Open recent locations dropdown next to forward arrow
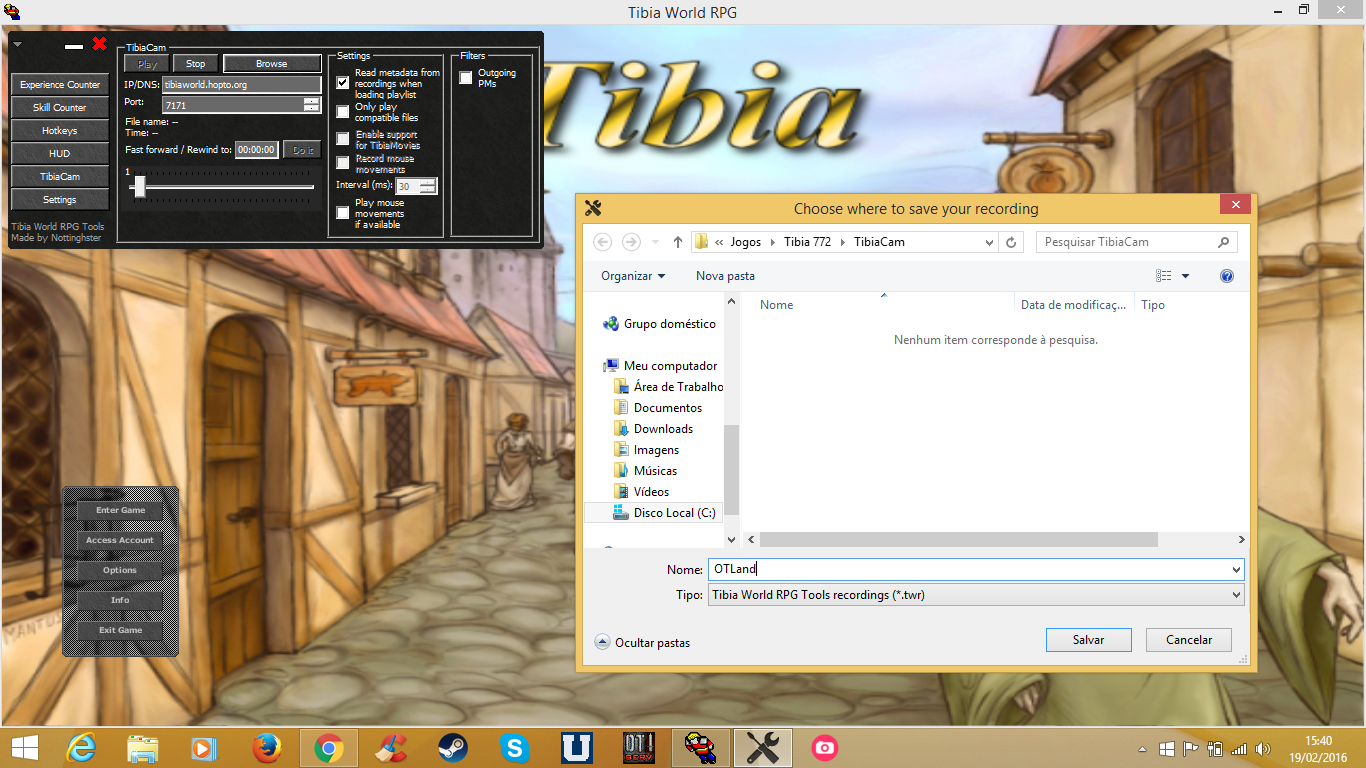 click(x=656, y=242)
